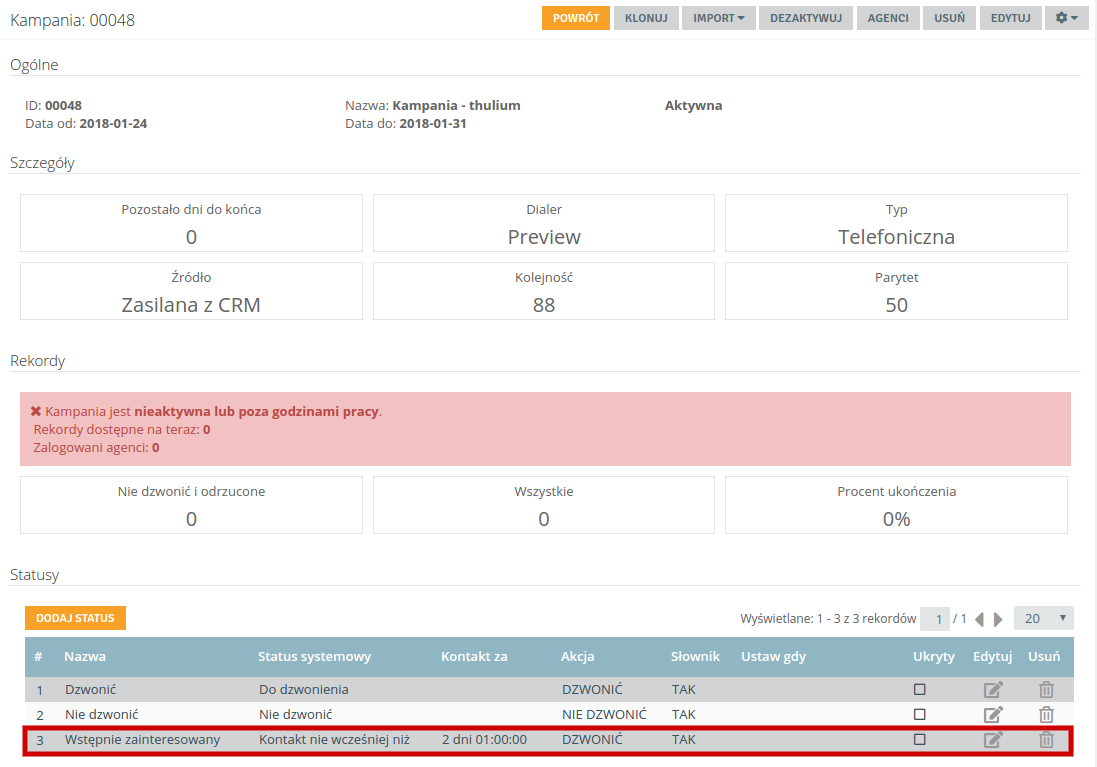
Task: Delete the Dzwonić status with trash icon
Action: coord(1046,689)
